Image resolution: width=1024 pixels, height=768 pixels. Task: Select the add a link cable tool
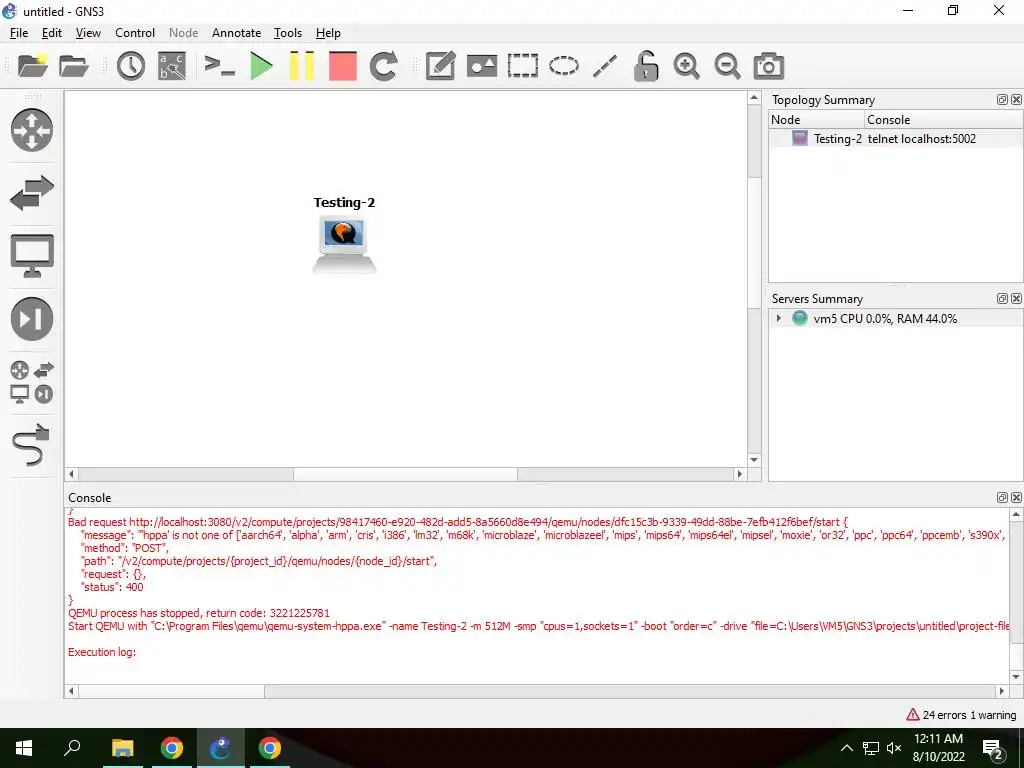click(31, 445)
